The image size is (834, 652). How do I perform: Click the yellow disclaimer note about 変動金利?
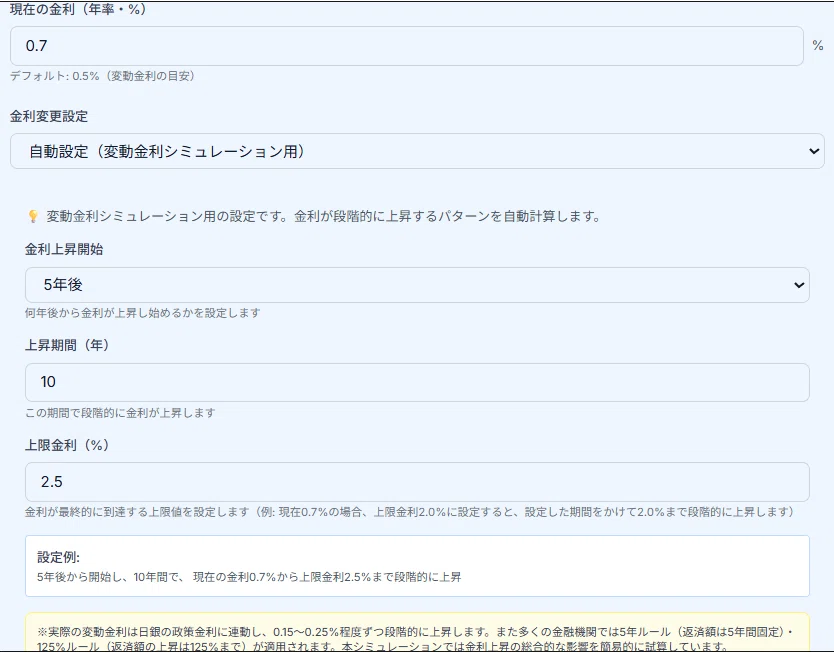coord(417,633)
